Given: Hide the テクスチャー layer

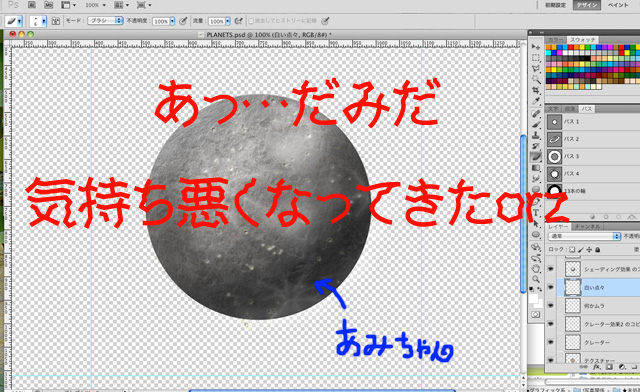Looking at the screenshot, I should point(550,360).
